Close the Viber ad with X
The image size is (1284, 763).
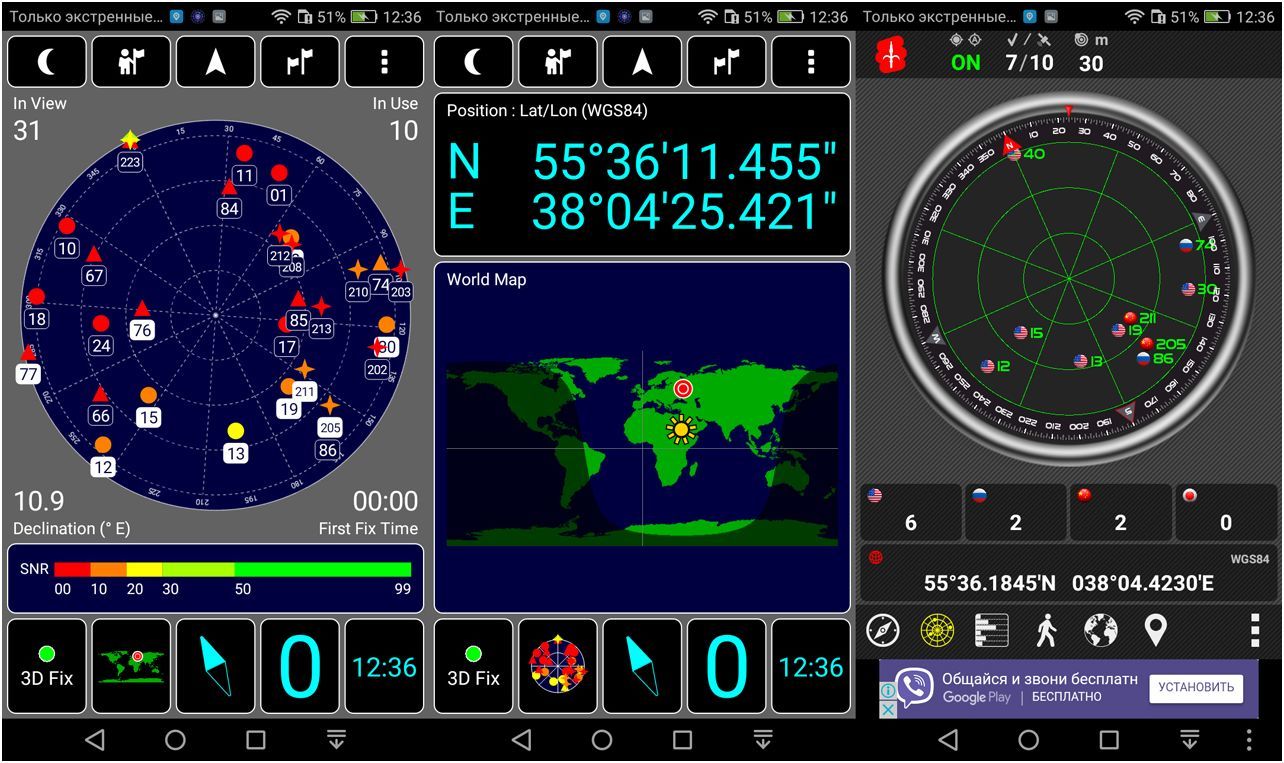887,708
